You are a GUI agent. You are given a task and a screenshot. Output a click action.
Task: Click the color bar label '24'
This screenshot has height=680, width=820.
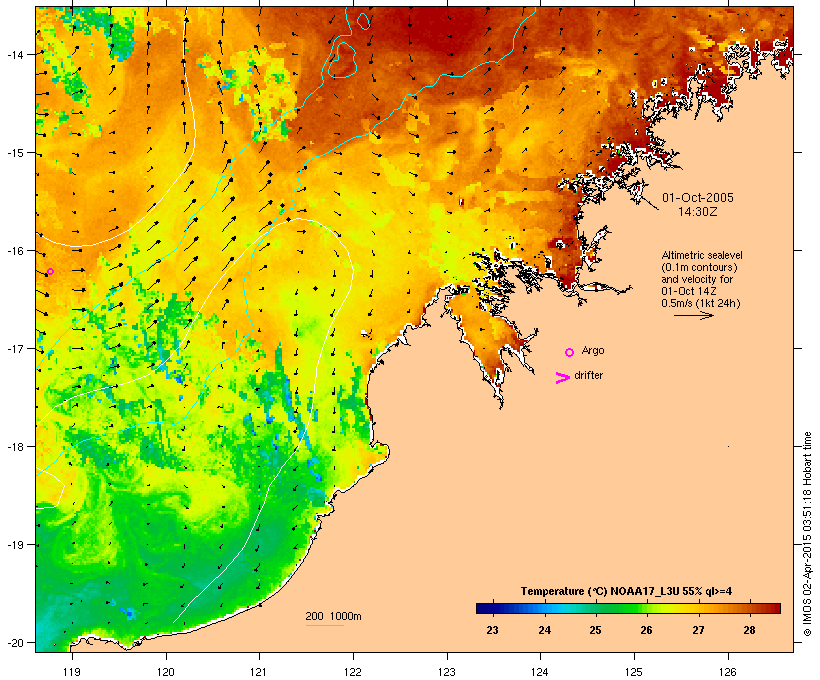pyautogui.click(x=544, y=630)
